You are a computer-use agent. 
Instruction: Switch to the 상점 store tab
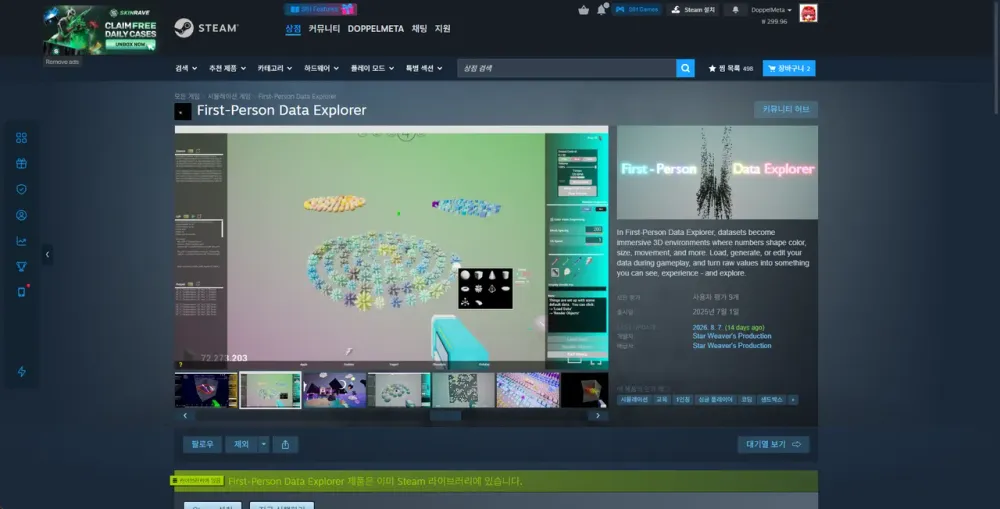293,29
